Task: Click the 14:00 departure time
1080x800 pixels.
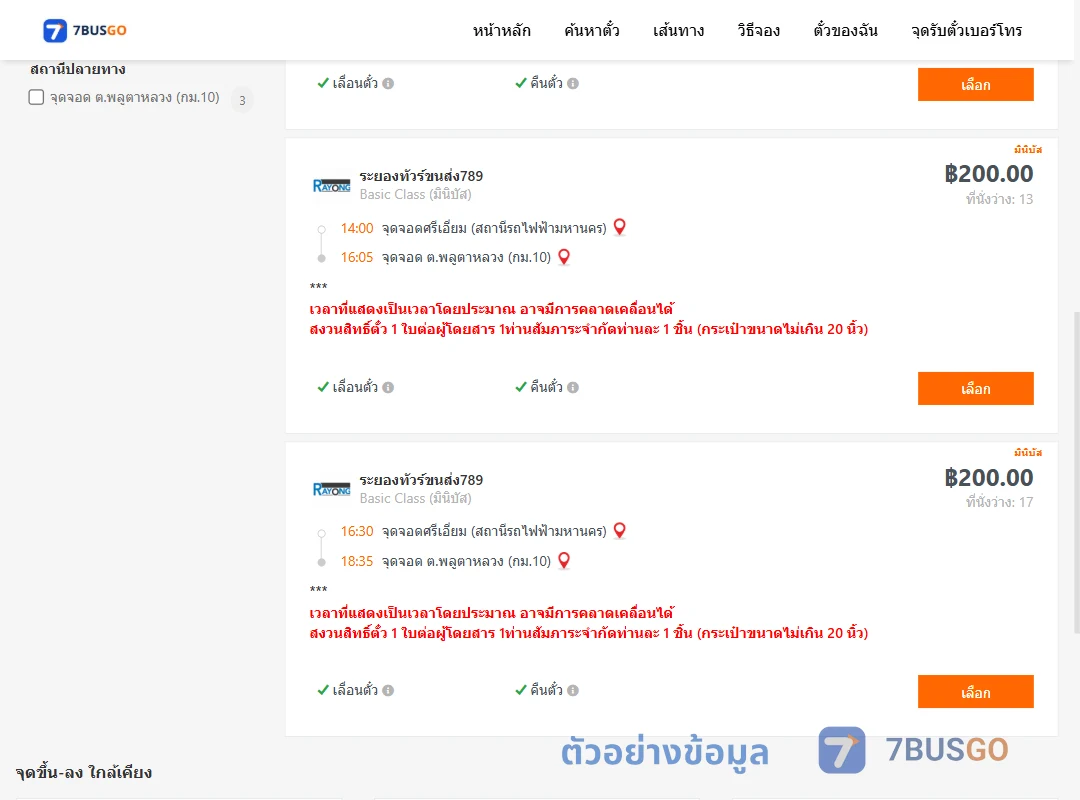Action: pos(357,228)
